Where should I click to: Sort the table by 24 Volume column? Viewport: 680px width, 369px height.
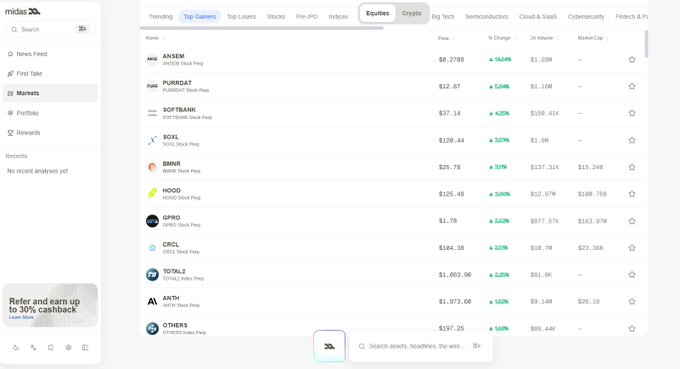pyautogui.click(x=545, y=38)
